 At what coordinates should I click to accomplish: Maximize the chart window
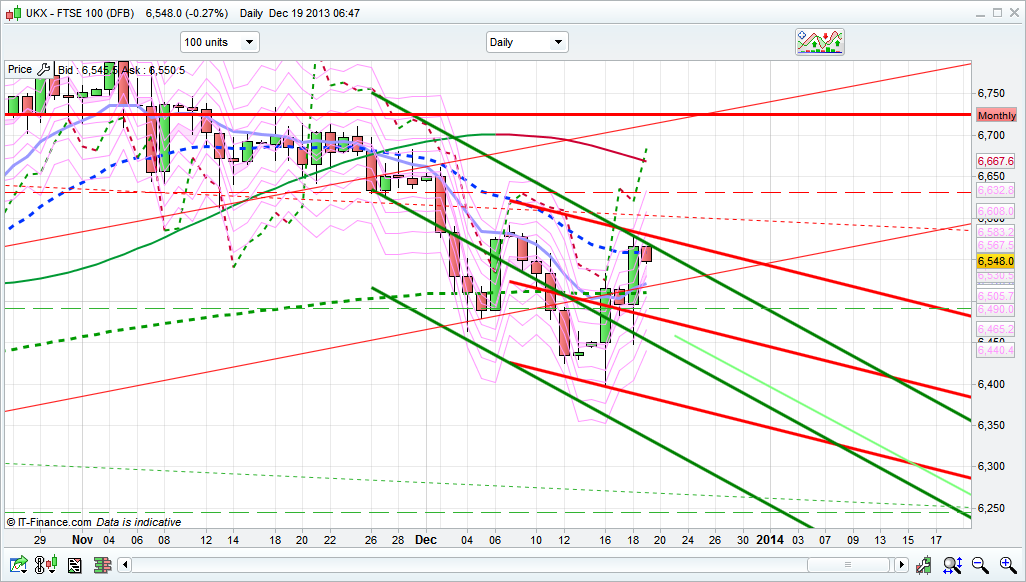tap(996, 13)
